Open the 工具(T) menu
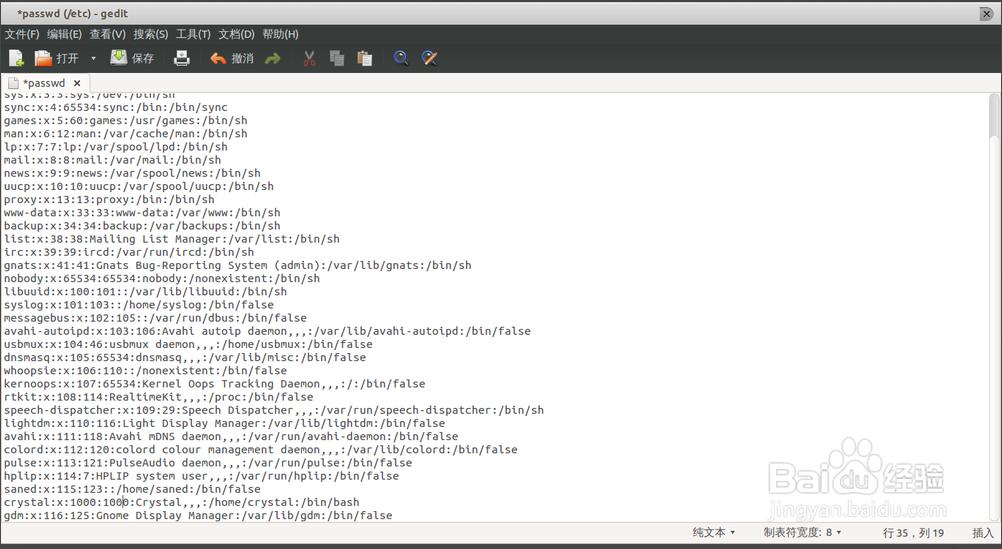Screen dimensions: 1002x549 [x=193, y=35]
